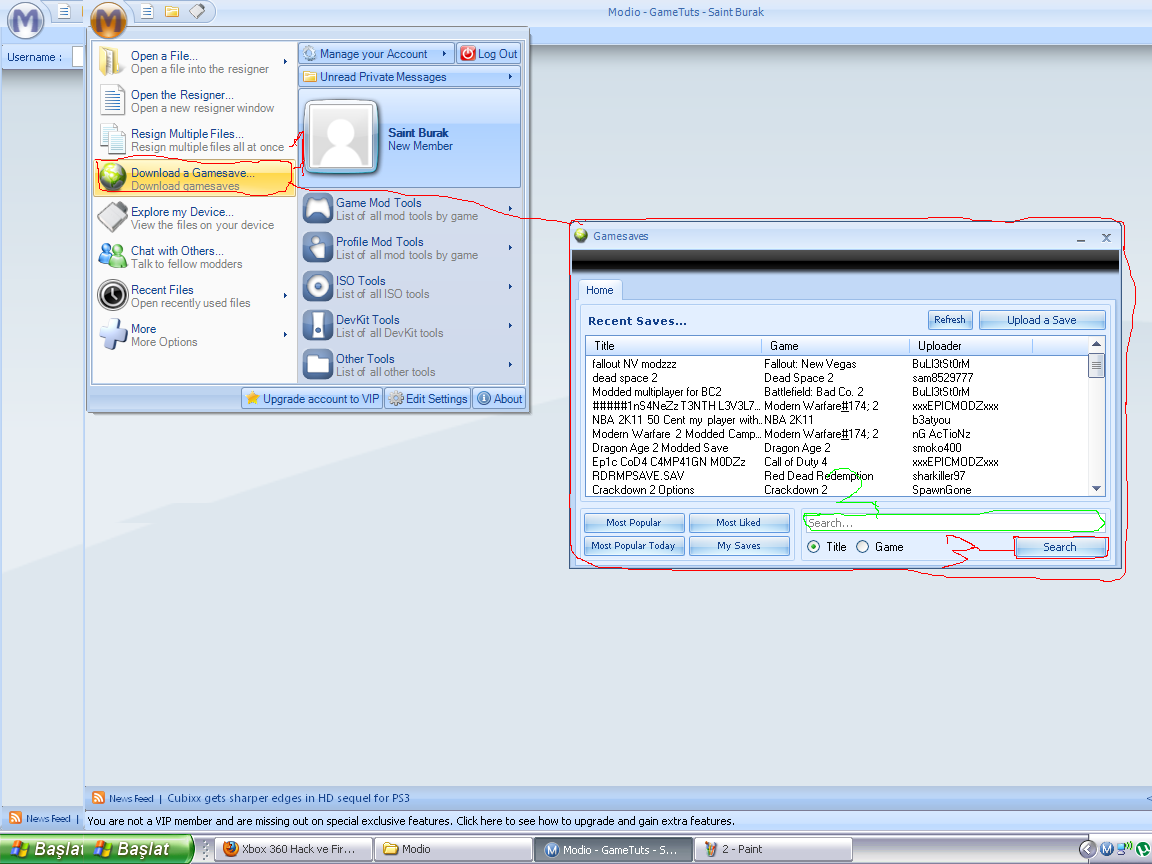The width and height of the screenshot is (1152, 864).
Task: Expand the ISO Tools submenu arrow
Action: point(510,287)
